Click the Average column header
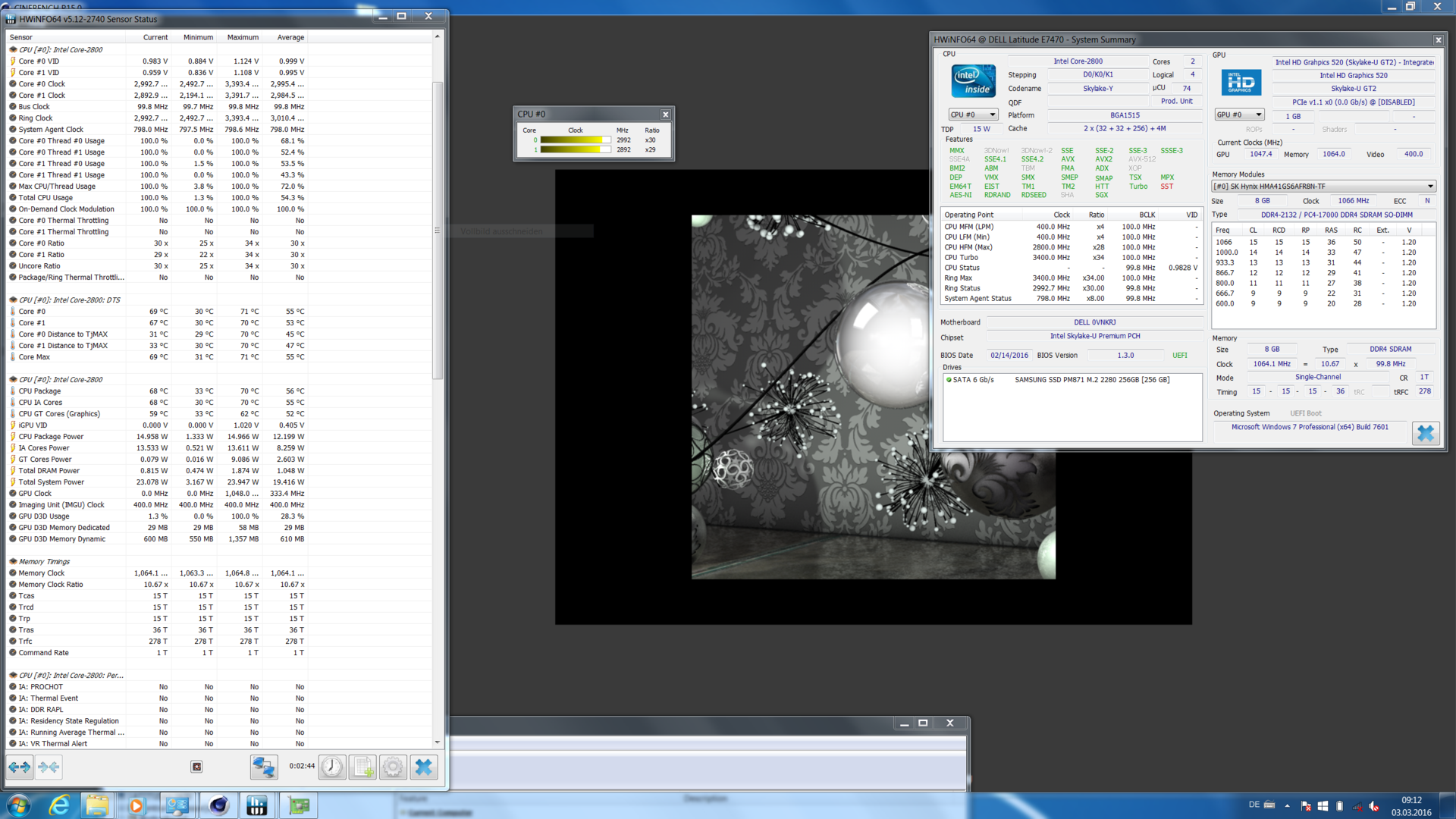The width and height of the screenshot is (1456, 819). tap(290, 37)
